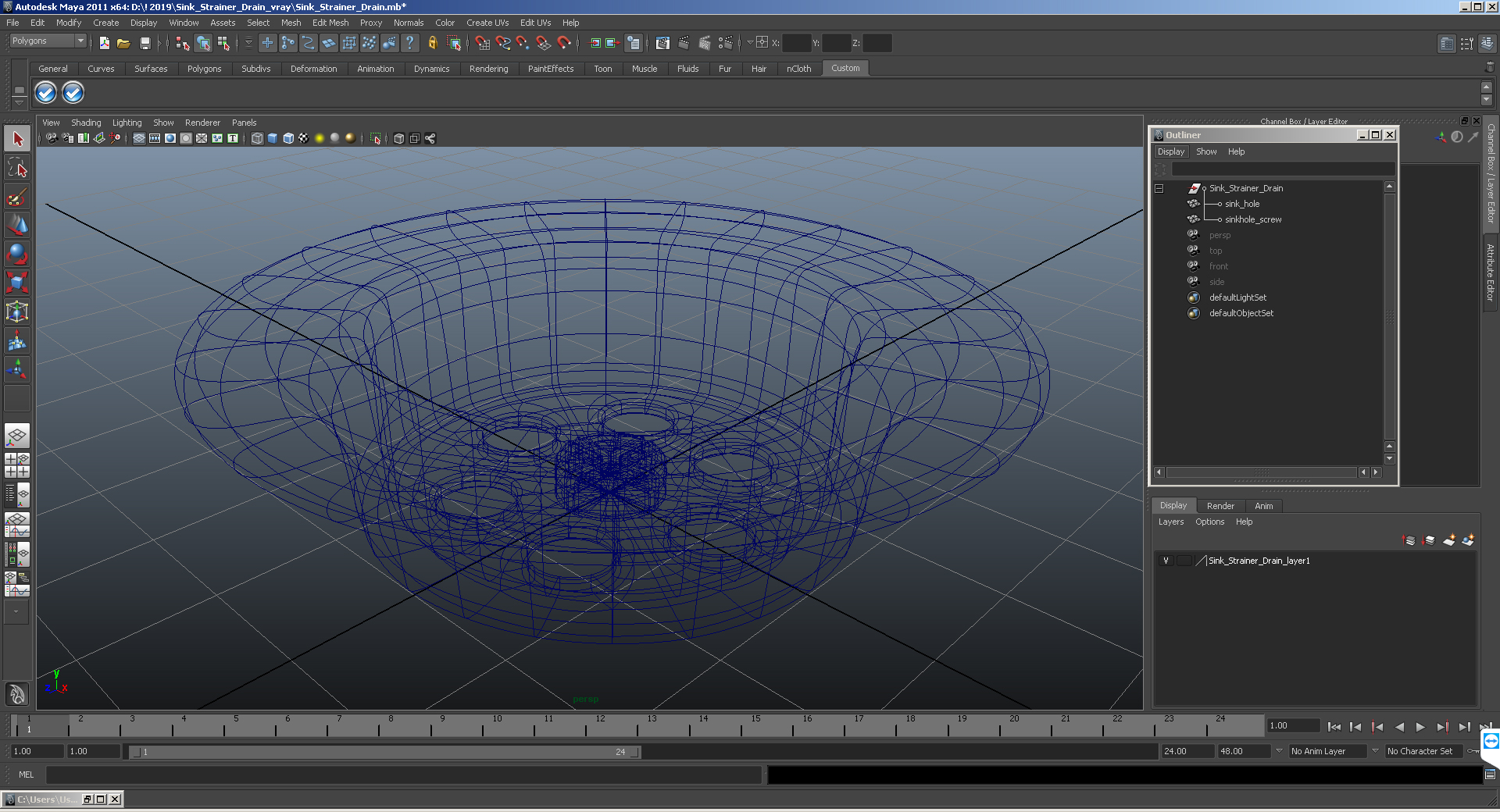
Task: Click the Open Scene folder icon
Action: click(123, 43)
